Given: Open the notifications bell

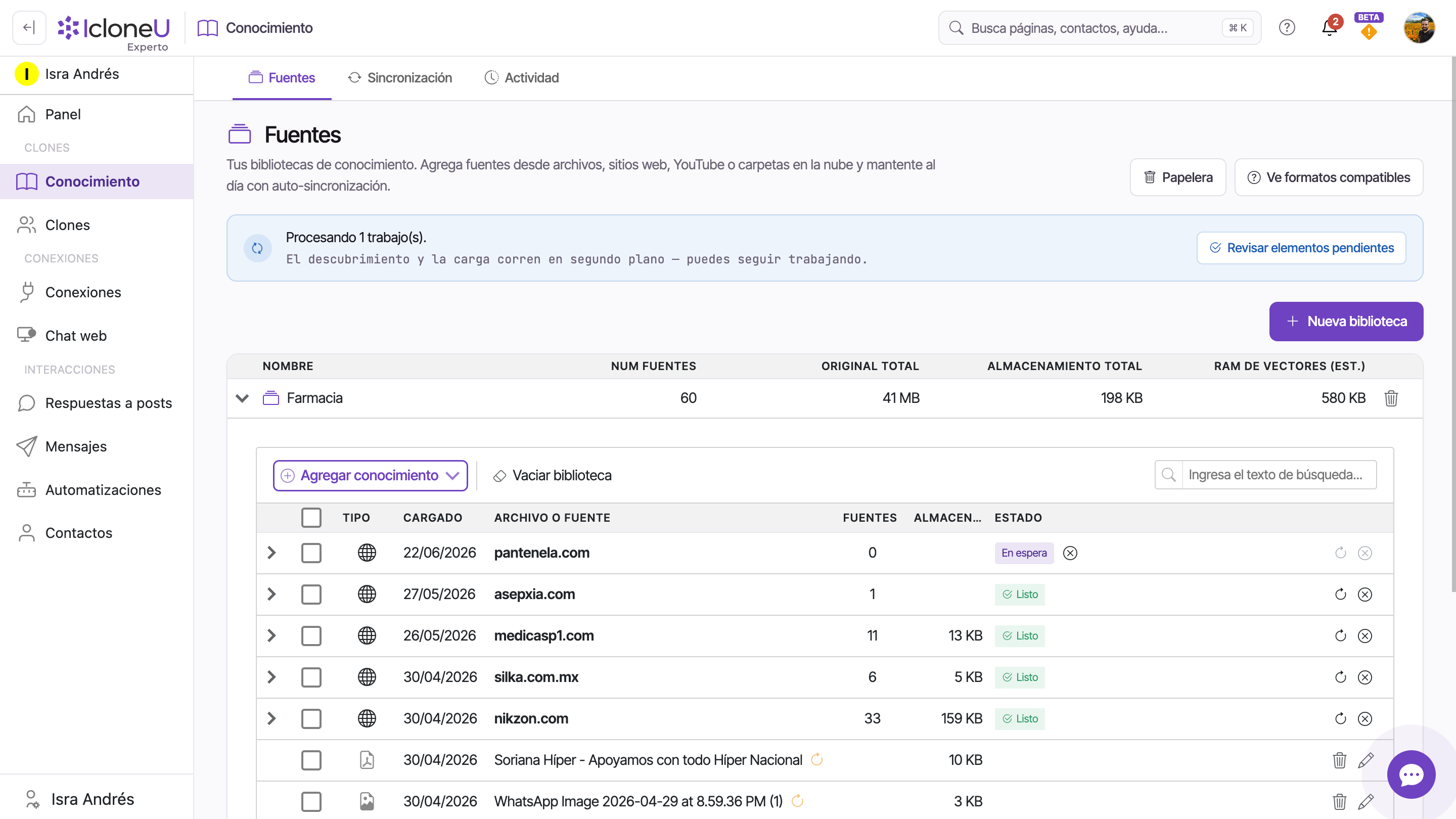Looking at the screenshot, I should (1330, 28).
